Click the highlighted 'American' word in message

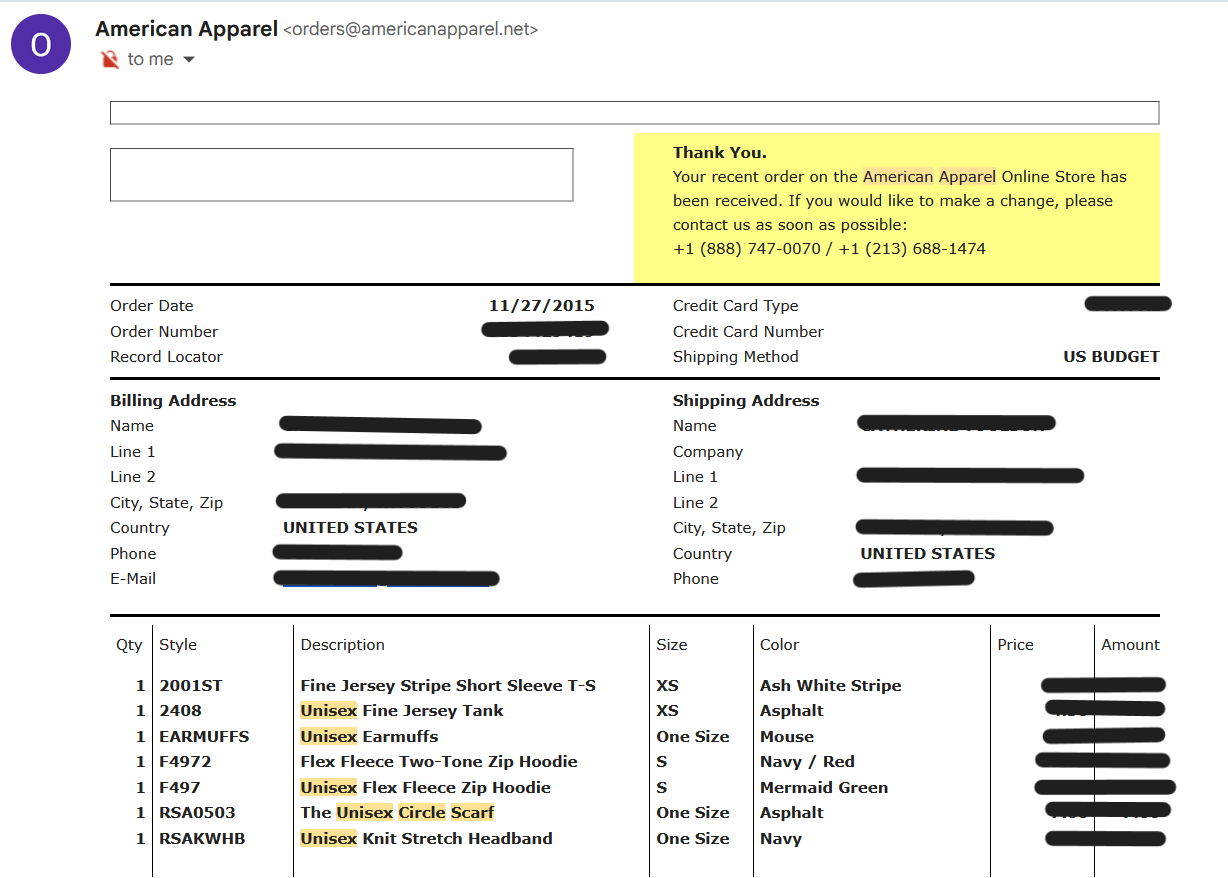pos(898,177)
